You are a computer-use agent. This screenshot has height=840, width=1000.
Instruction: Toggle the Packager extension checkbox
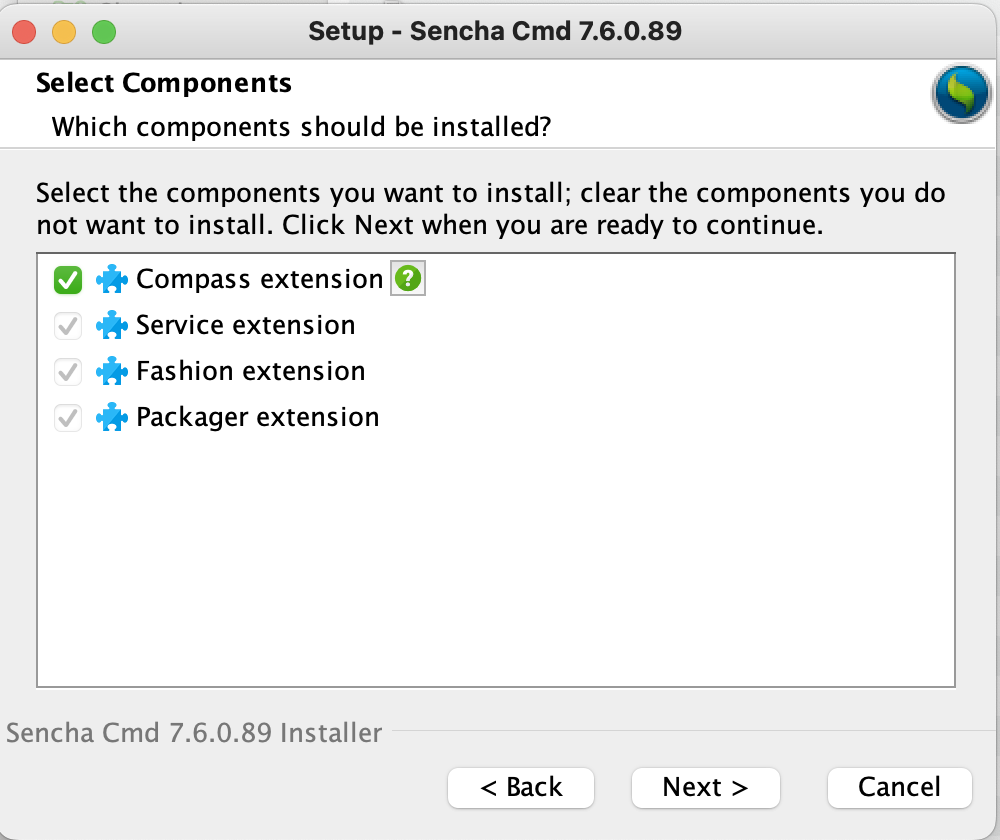click(x=68, y=419)
